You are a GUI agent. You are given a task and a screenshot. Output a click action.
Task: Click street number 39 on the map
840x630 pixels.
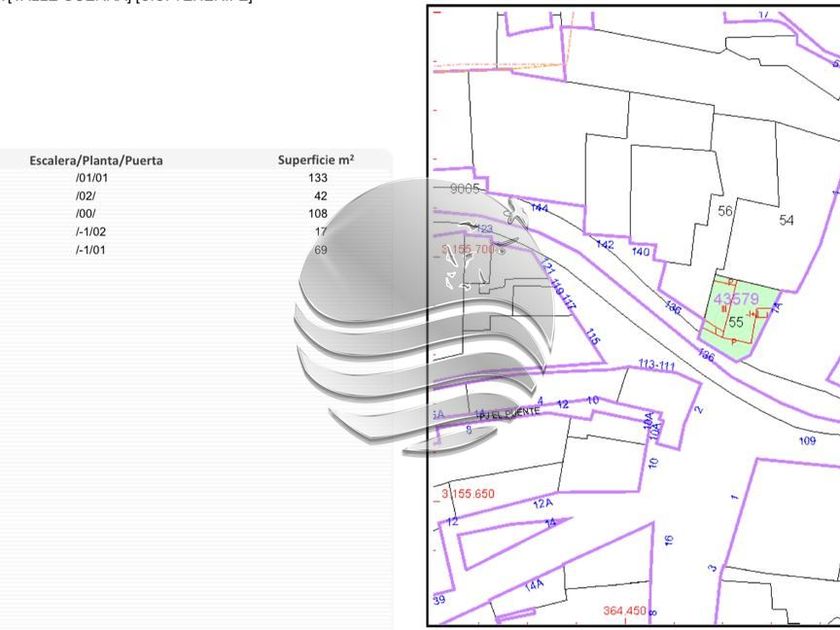pyautogui.click(x=439, y=599)
